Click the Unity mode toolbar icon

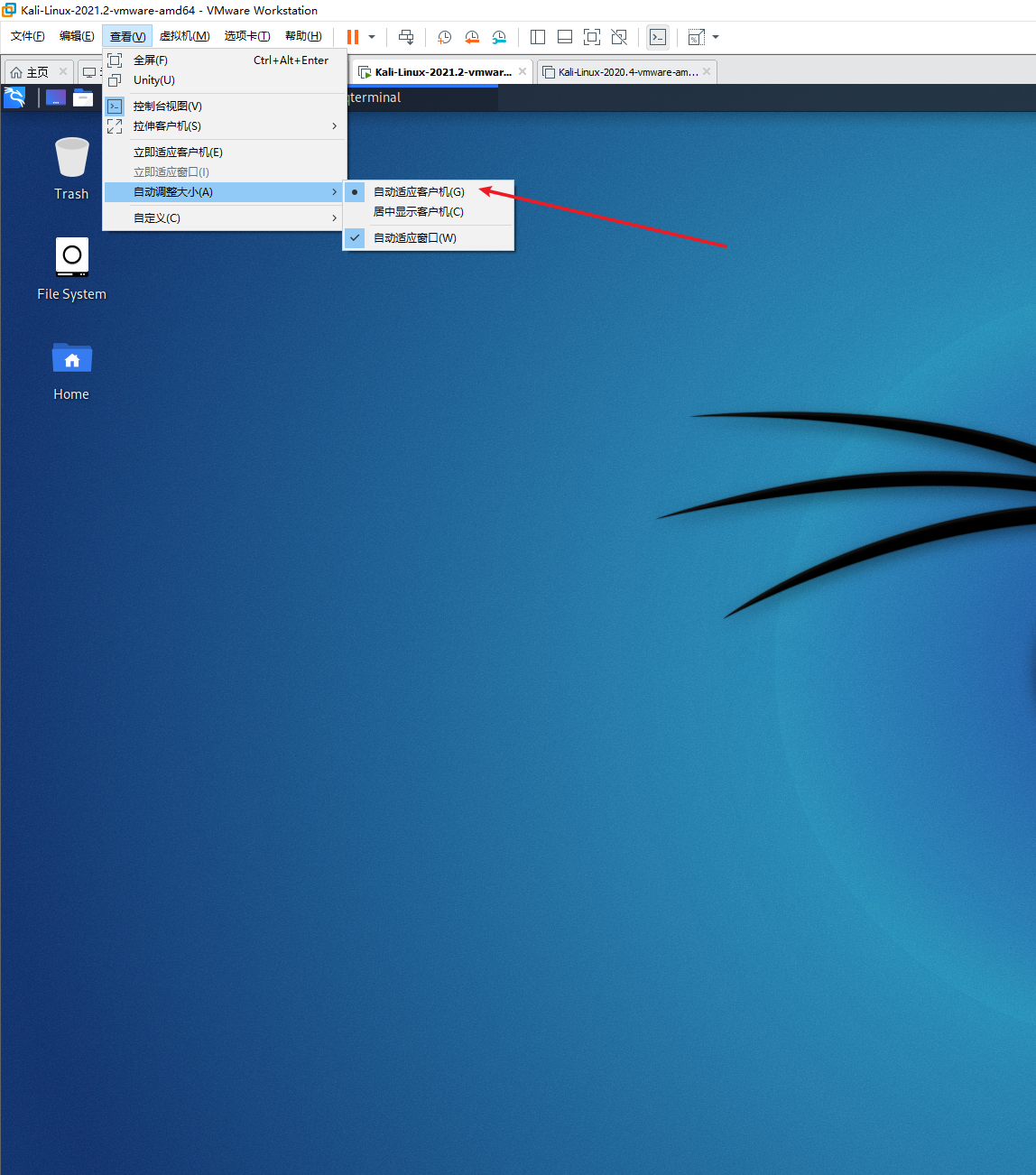coord(619,37)
